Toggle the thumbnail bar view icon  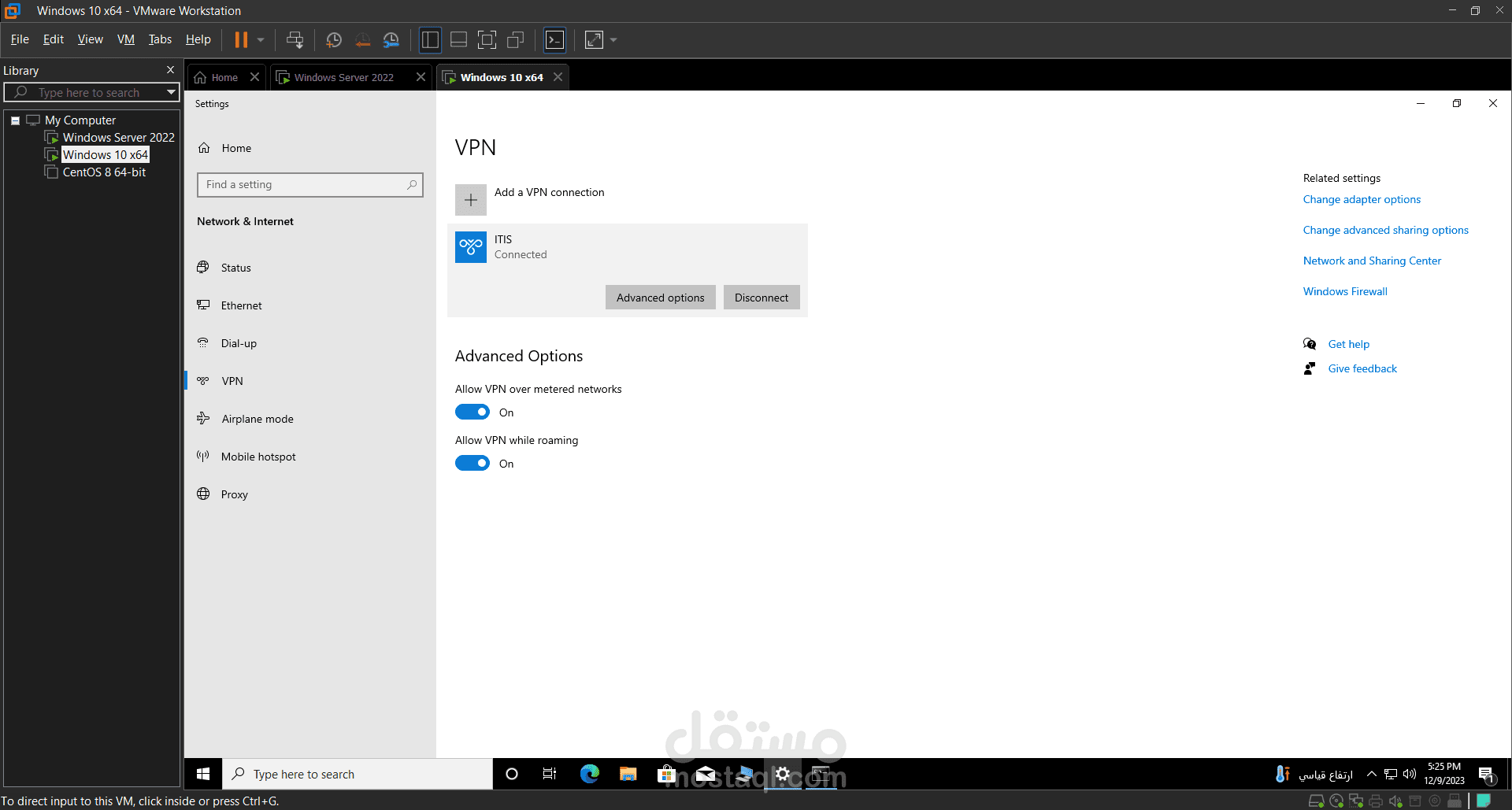point(458,39)
